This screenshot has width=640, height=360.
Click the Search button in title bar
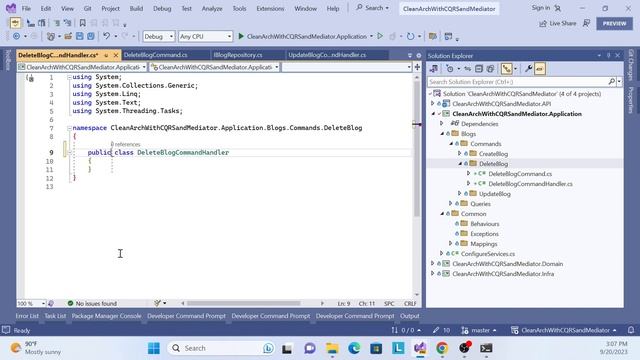pos(372,8)
